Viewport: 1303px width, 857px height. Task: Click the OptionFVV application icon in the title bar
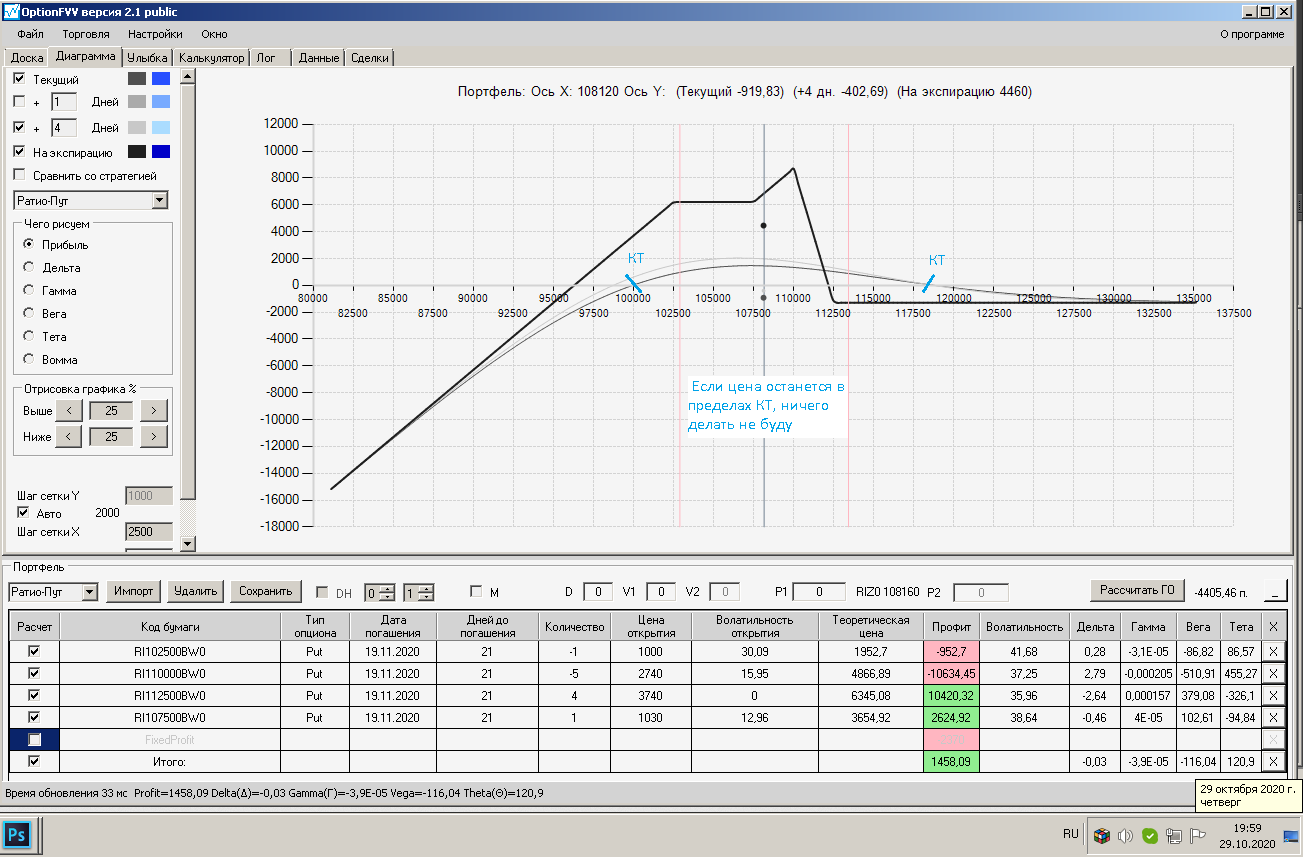[10, 10]
